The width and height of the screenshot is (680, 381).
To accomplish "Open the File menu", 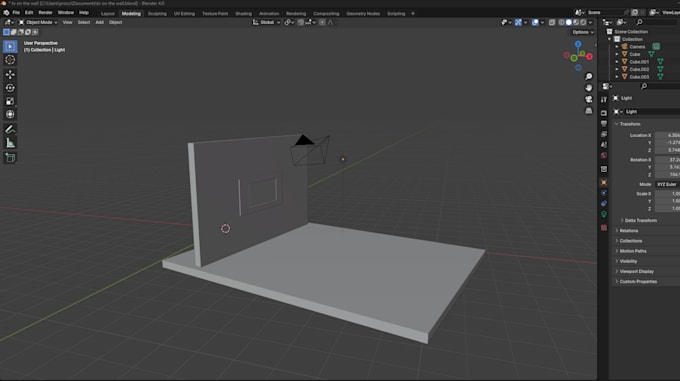I will pos(16,13).
